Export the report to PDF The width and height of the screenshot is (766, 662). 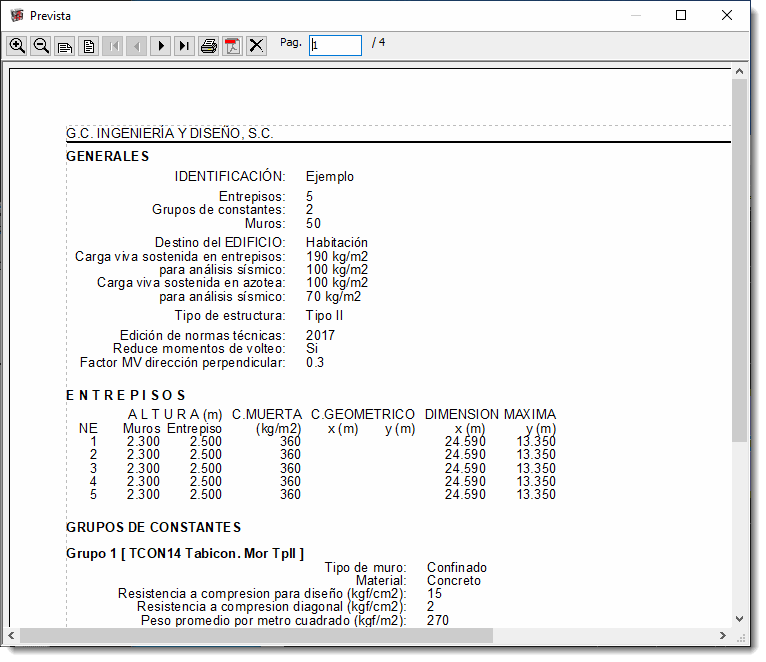point(232,46)
